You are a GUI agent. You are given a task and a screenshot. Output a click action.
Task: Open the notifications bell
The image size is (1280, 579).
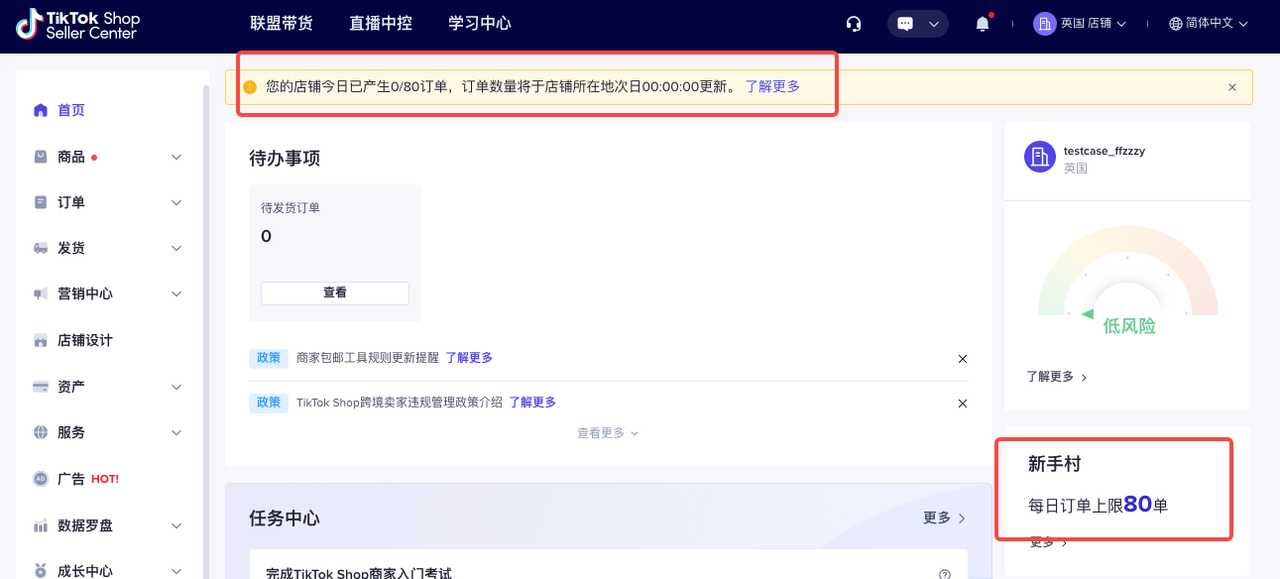(983, 24)
